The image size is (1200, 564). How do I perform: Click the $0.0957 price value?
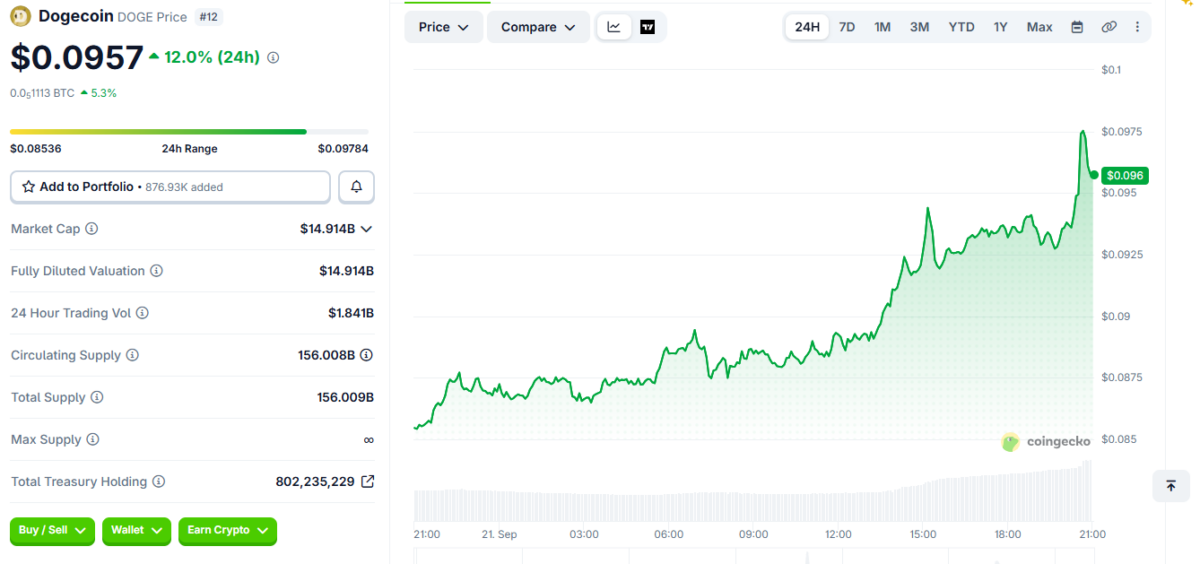point(77,57)
